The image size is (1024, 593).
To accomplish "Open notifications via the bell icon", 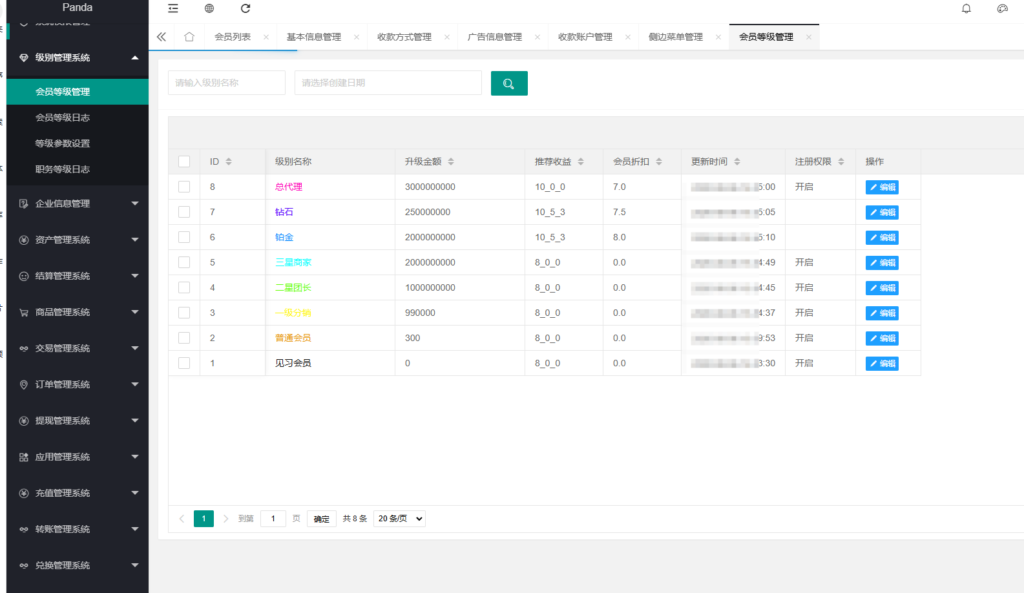I will [966, 8].
